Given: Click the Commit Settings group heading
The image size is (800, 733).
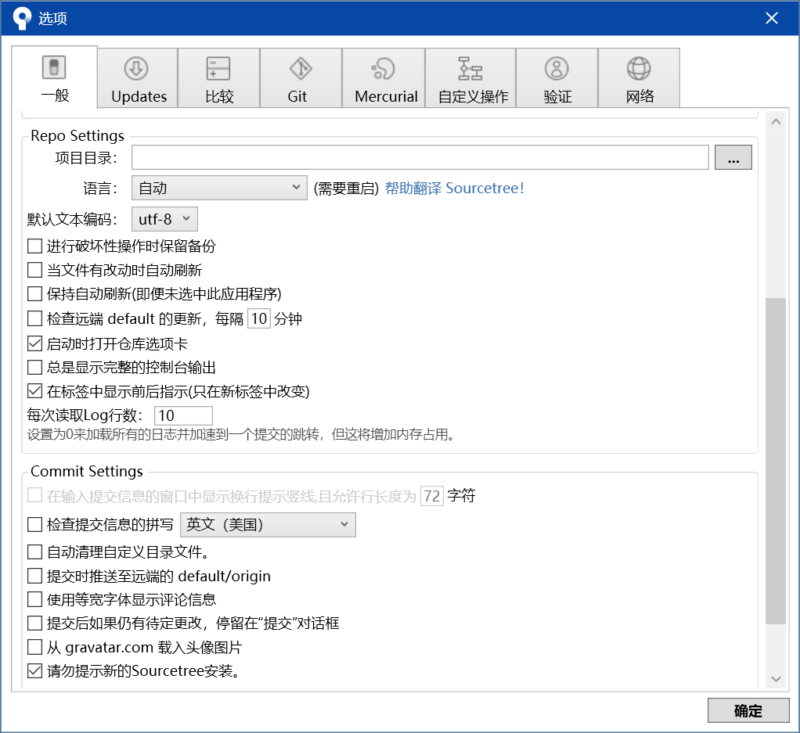Looking at the screenshot, I should click(x=87, y=471).
